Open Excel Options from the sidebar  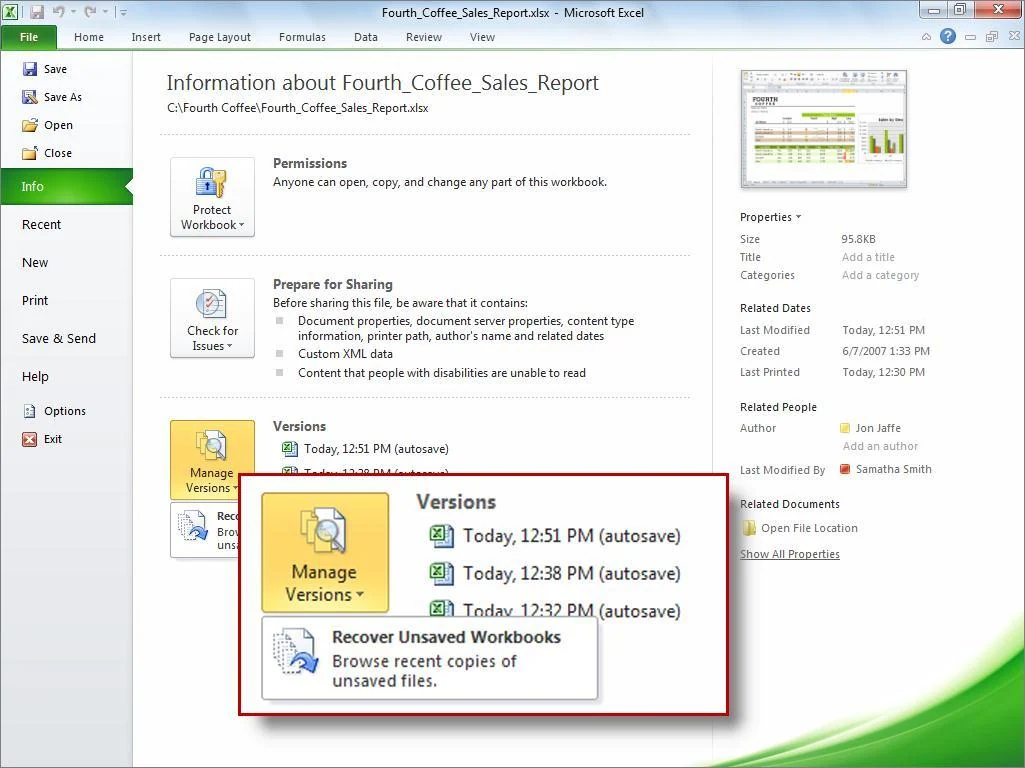54,411
